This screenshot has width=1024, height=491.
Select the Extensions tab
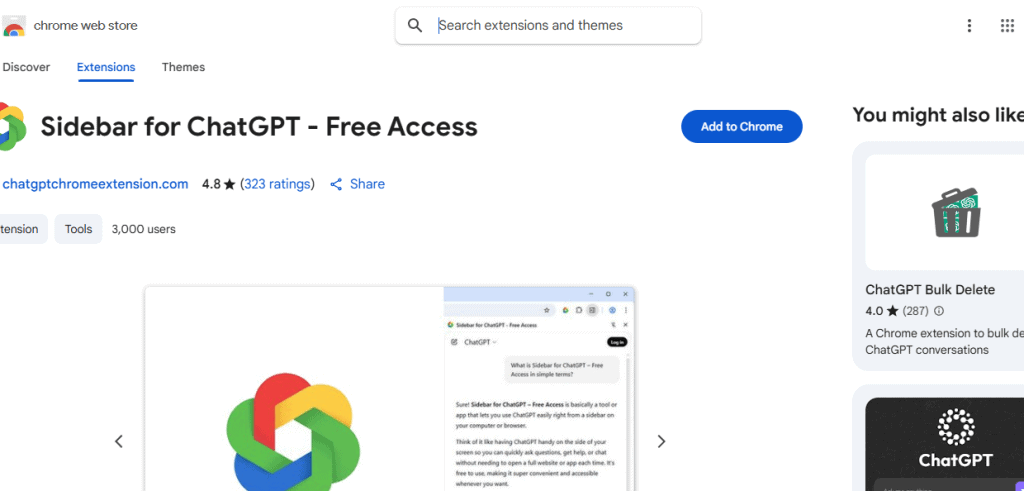[106, 67]
